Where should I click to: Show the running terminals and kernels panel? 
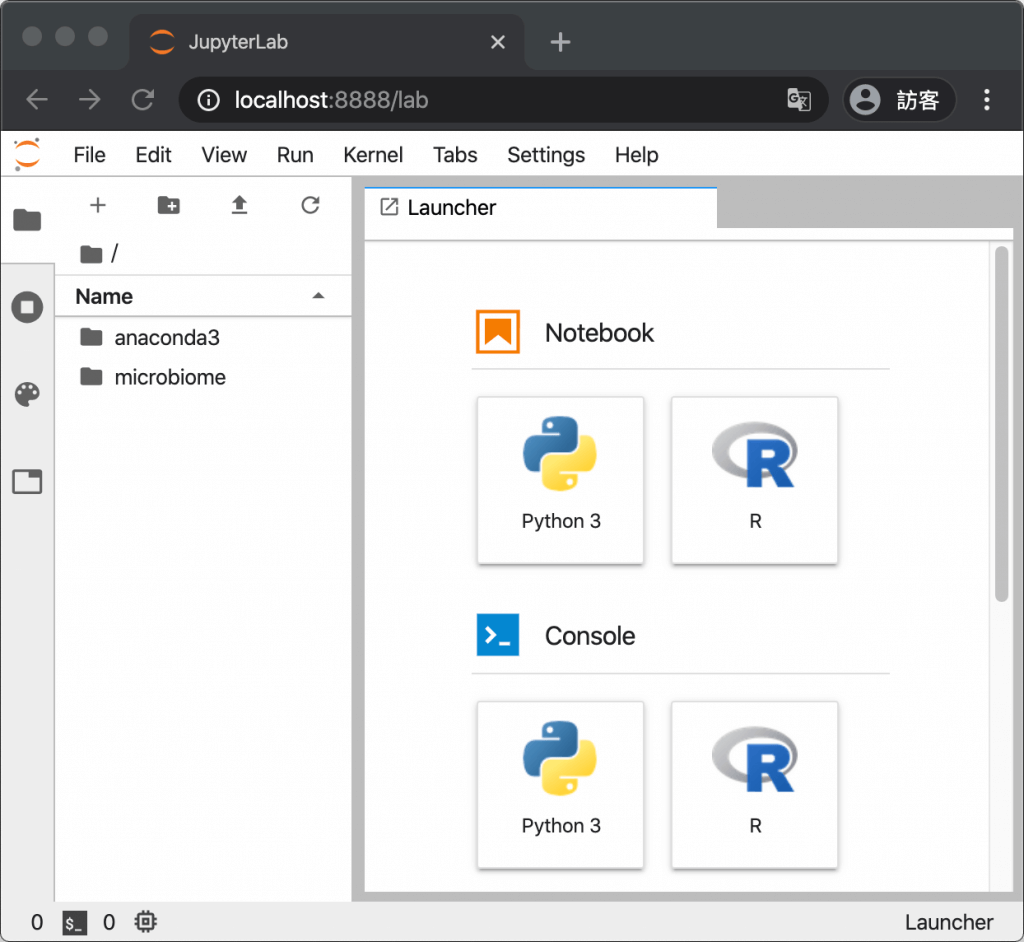tap(27, 307)
